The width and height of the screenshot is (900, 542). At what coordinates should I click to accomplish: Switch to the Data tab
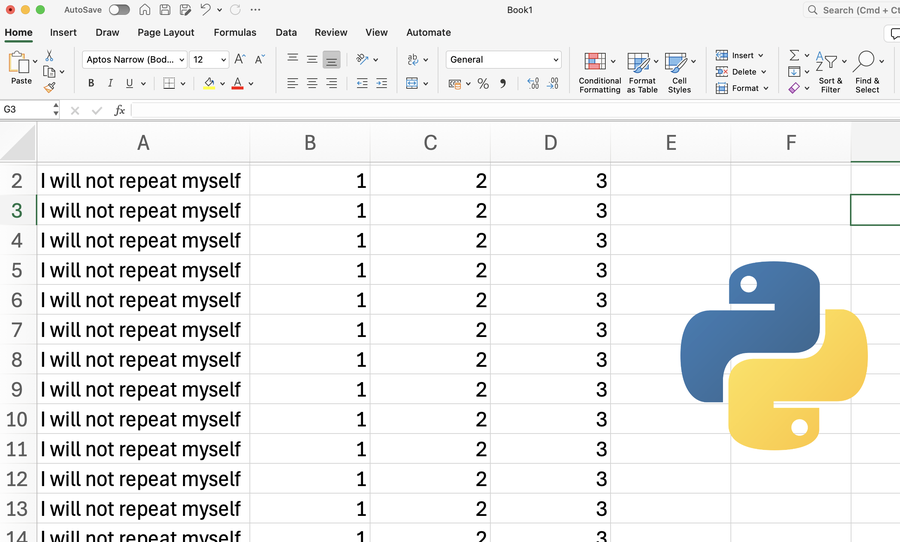pyautogui.click(x=286, y=33)
